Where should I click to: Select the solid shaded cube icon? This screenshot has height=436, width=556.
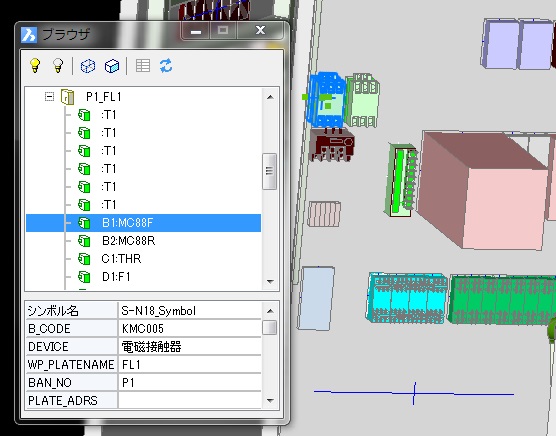pos(112,66)
